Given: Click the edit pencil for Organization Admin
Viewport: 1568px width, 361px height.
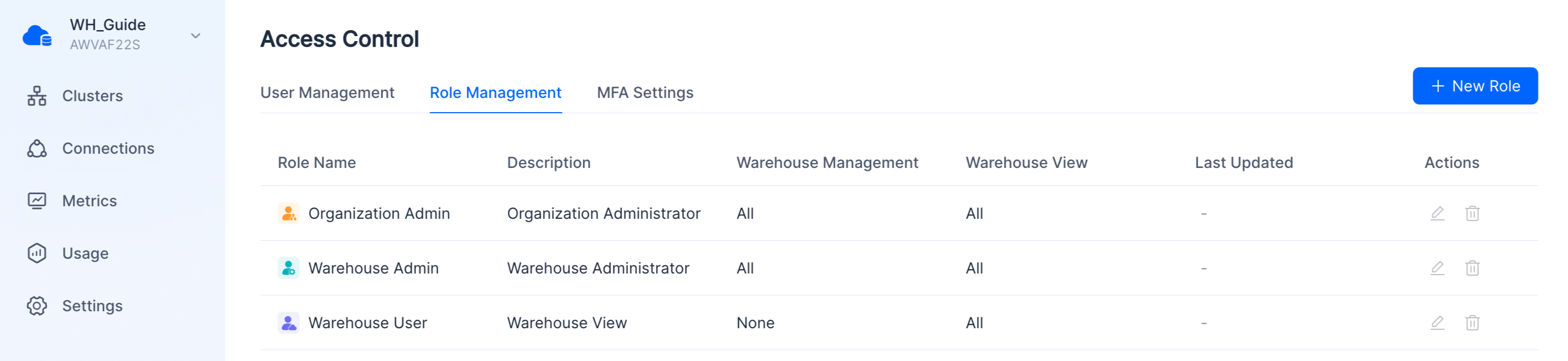Looking at the screenshot, I should [x=1437, y=214].
